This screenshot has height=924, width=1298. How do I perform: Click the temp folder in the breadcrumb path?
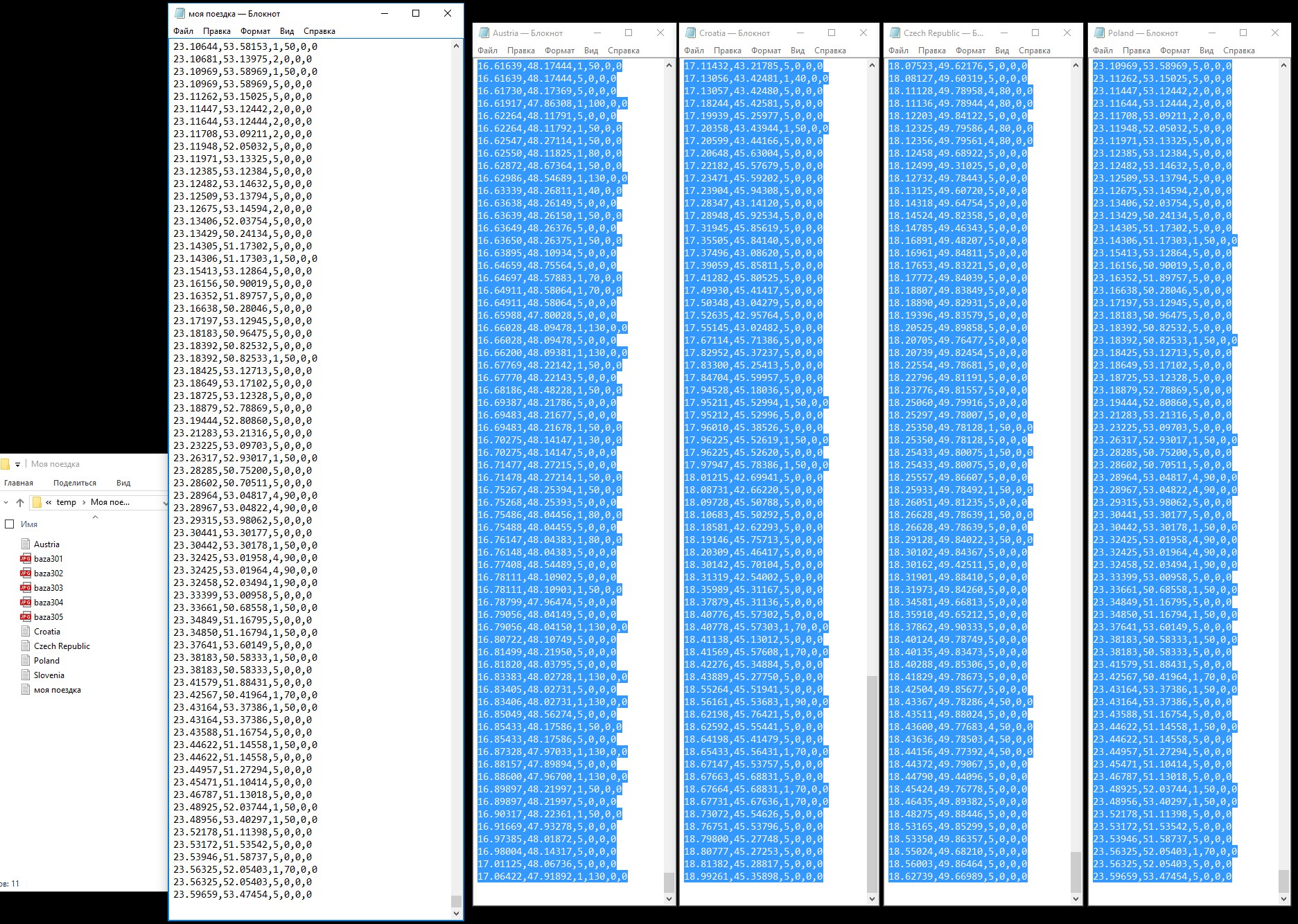coord(66,502)
